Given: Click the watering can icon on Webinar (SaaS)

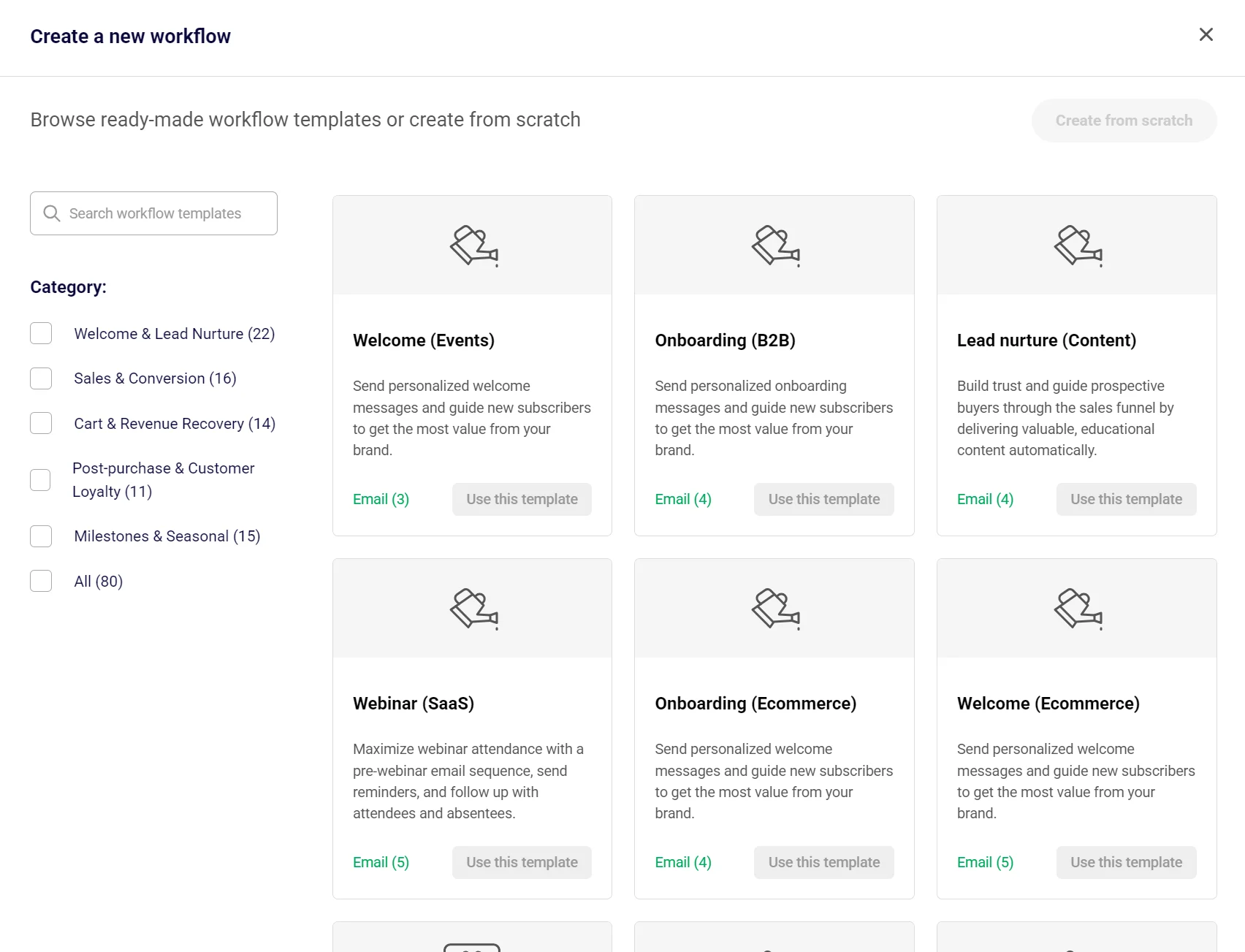Looking at the screenshot, I should tap(473, 609).
